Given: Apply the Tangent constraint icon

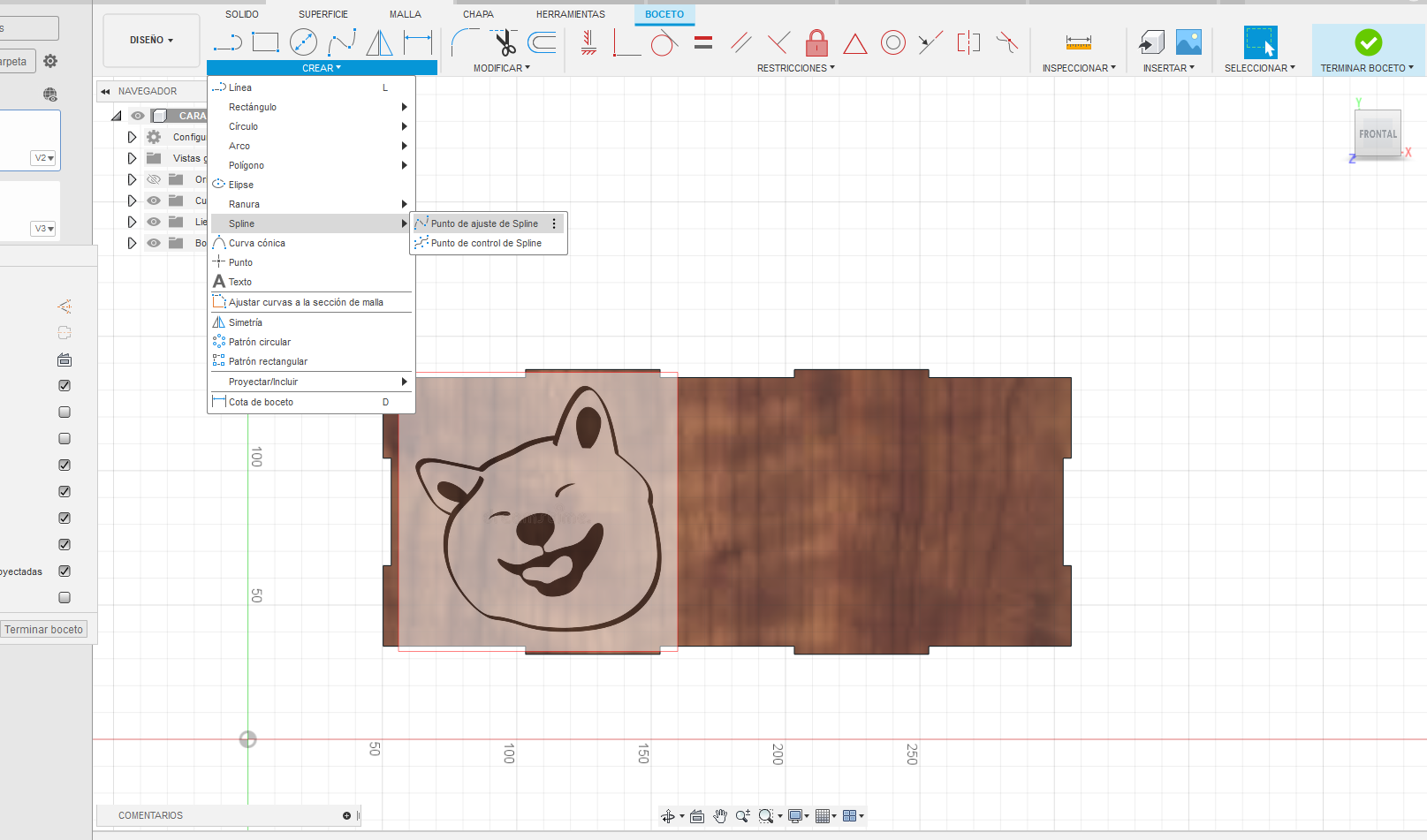Looking at the screenshot, I should pos(664,42).
